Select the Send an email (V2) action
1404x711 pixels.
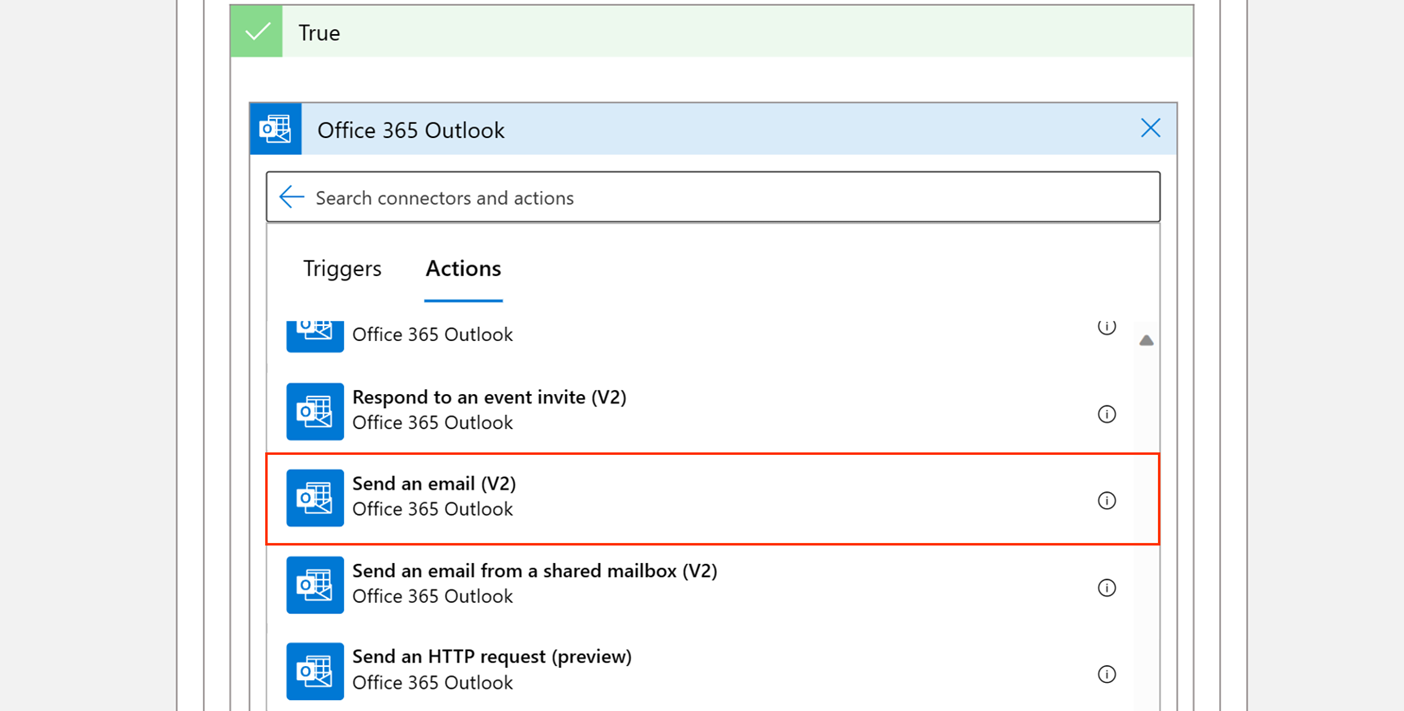point(434,484)
